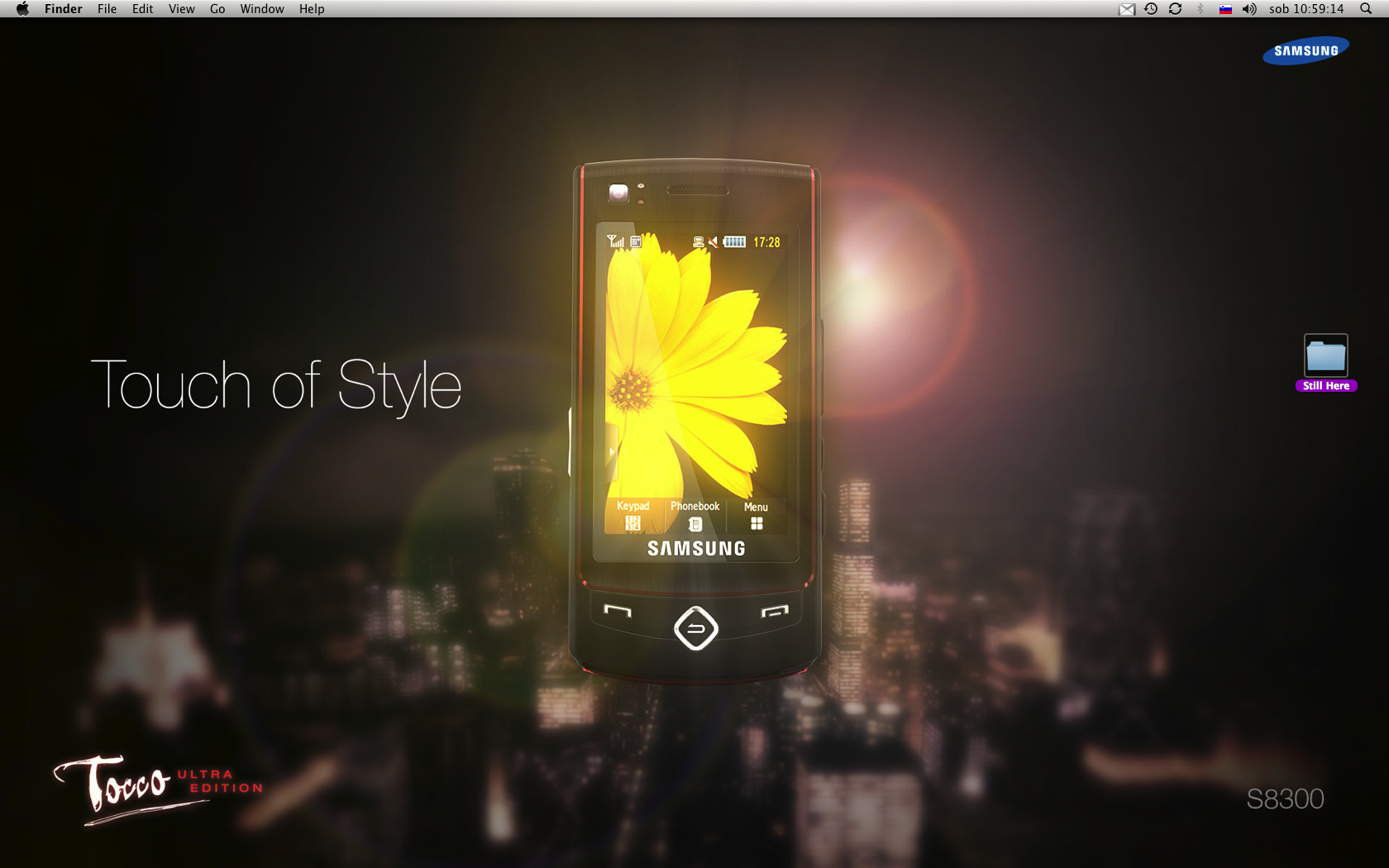Open the volume control menu
Viewport: 1389px width, 868px height.
[x=1249, y=9]
